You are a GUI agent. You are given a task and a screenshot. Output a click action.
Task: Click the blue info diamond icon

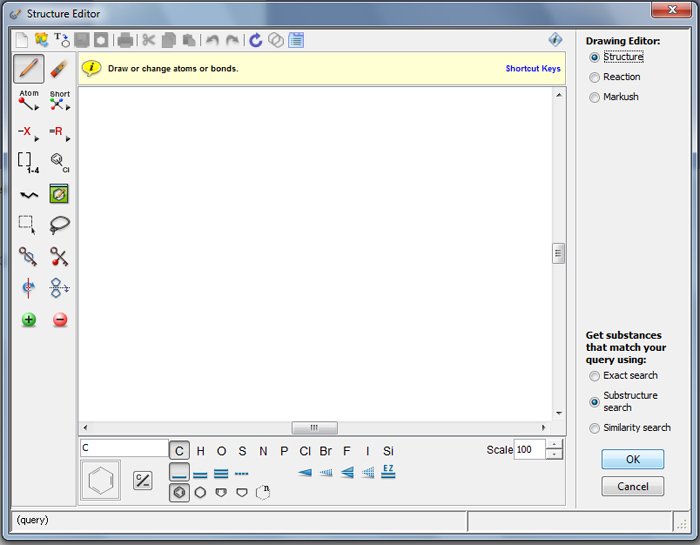click(x=555, y=40)
